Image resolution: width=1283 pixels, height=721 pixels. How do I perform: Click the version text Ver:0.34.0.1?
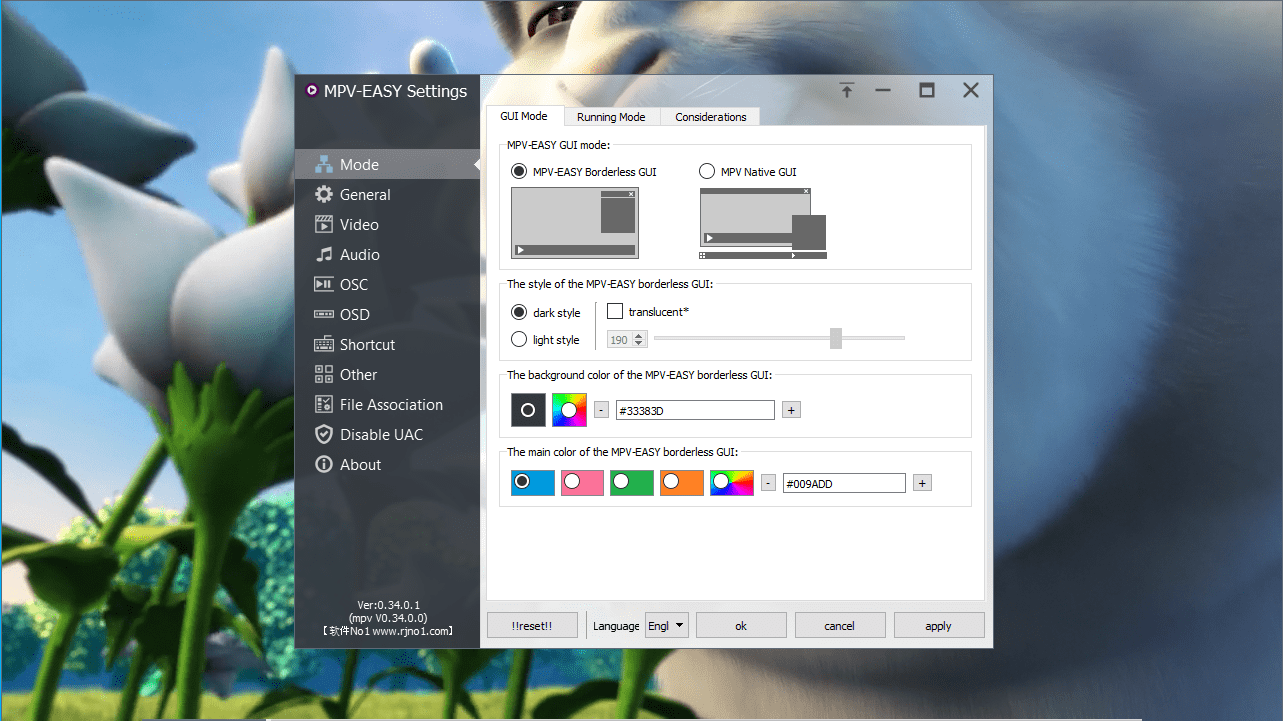(x=388, y=605)
